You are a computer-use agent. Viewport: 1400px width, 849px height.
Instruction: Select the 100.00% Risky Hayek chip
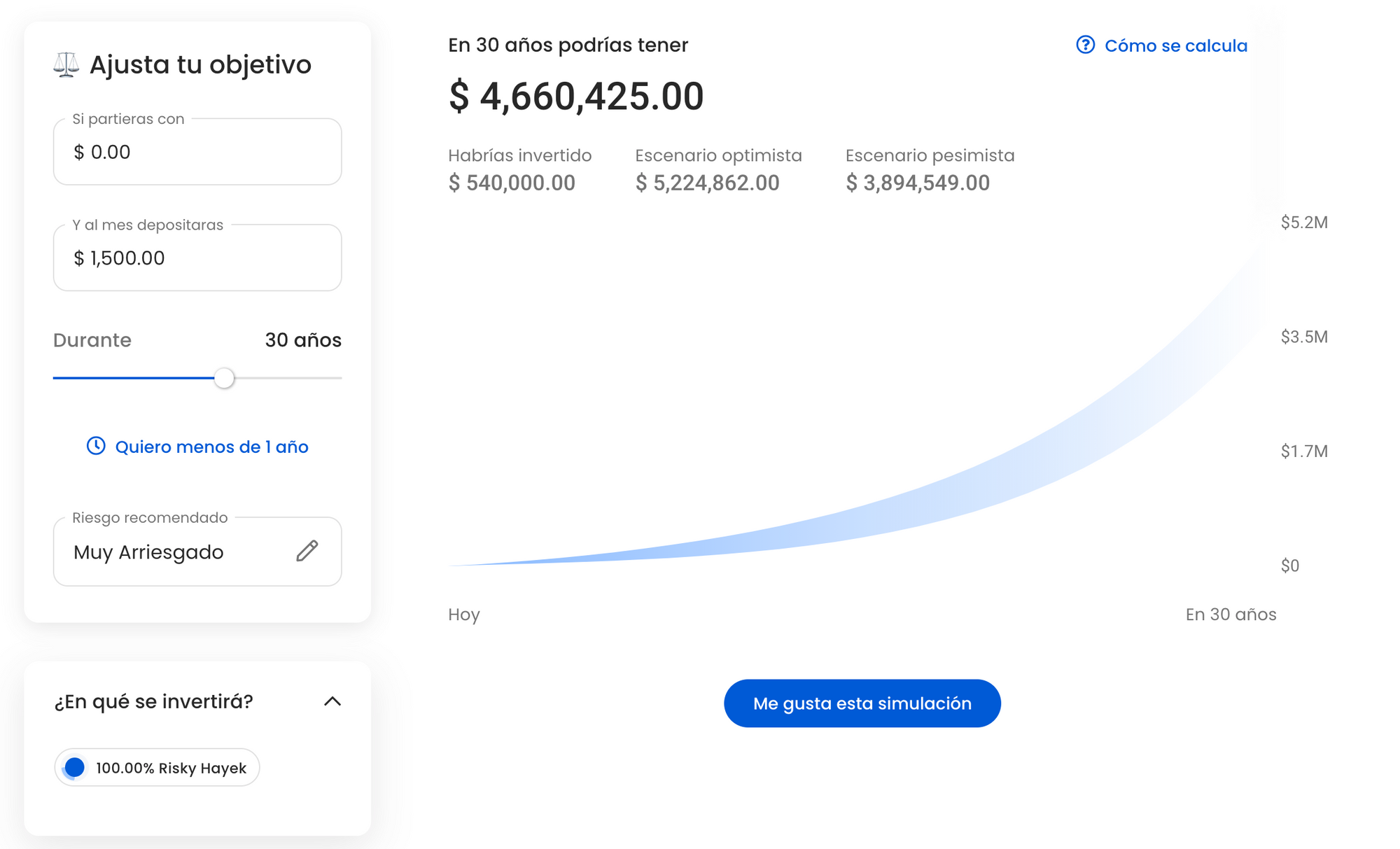[x=170, y=768]
